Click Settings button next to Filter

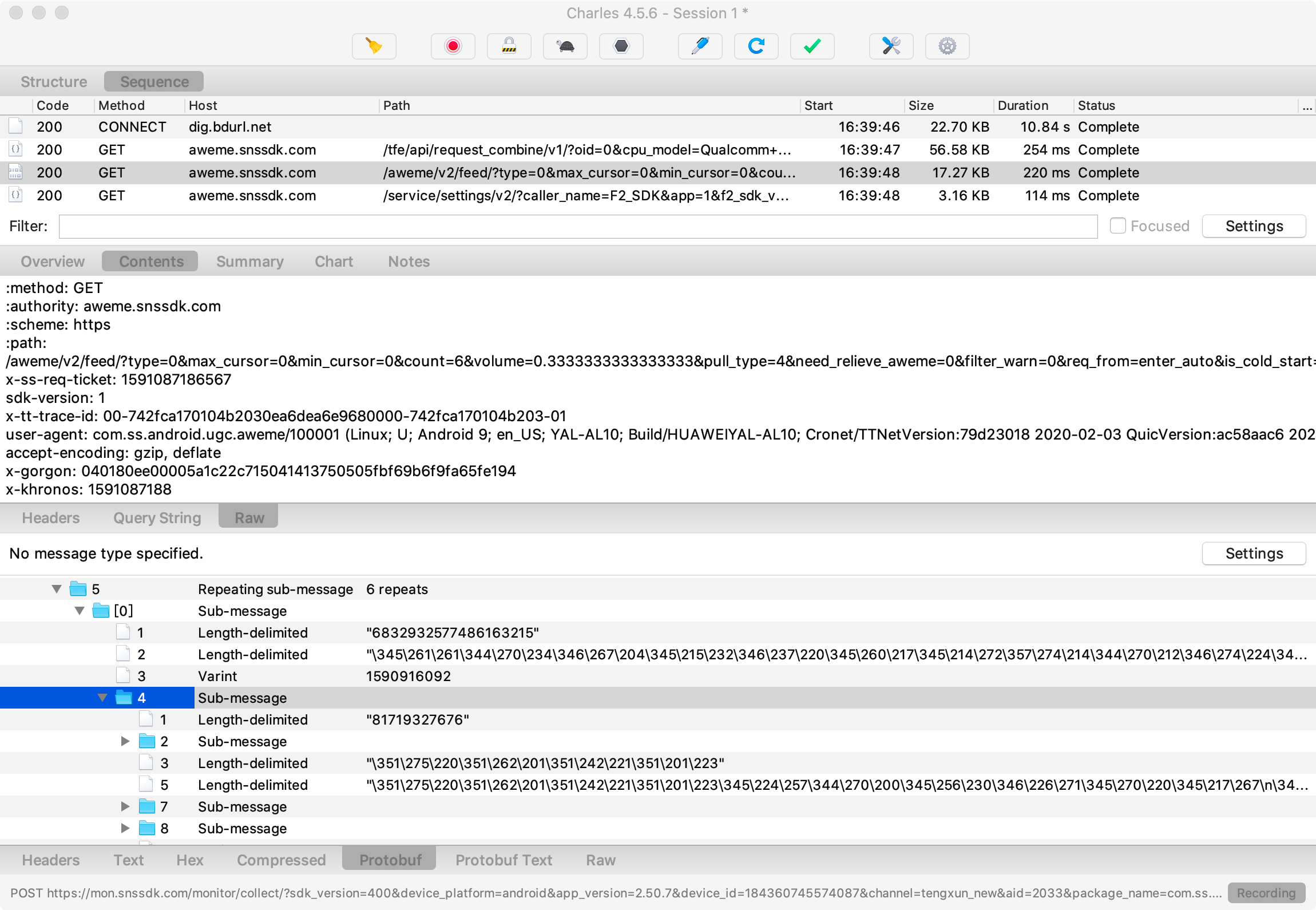[x=1254, y=226]
